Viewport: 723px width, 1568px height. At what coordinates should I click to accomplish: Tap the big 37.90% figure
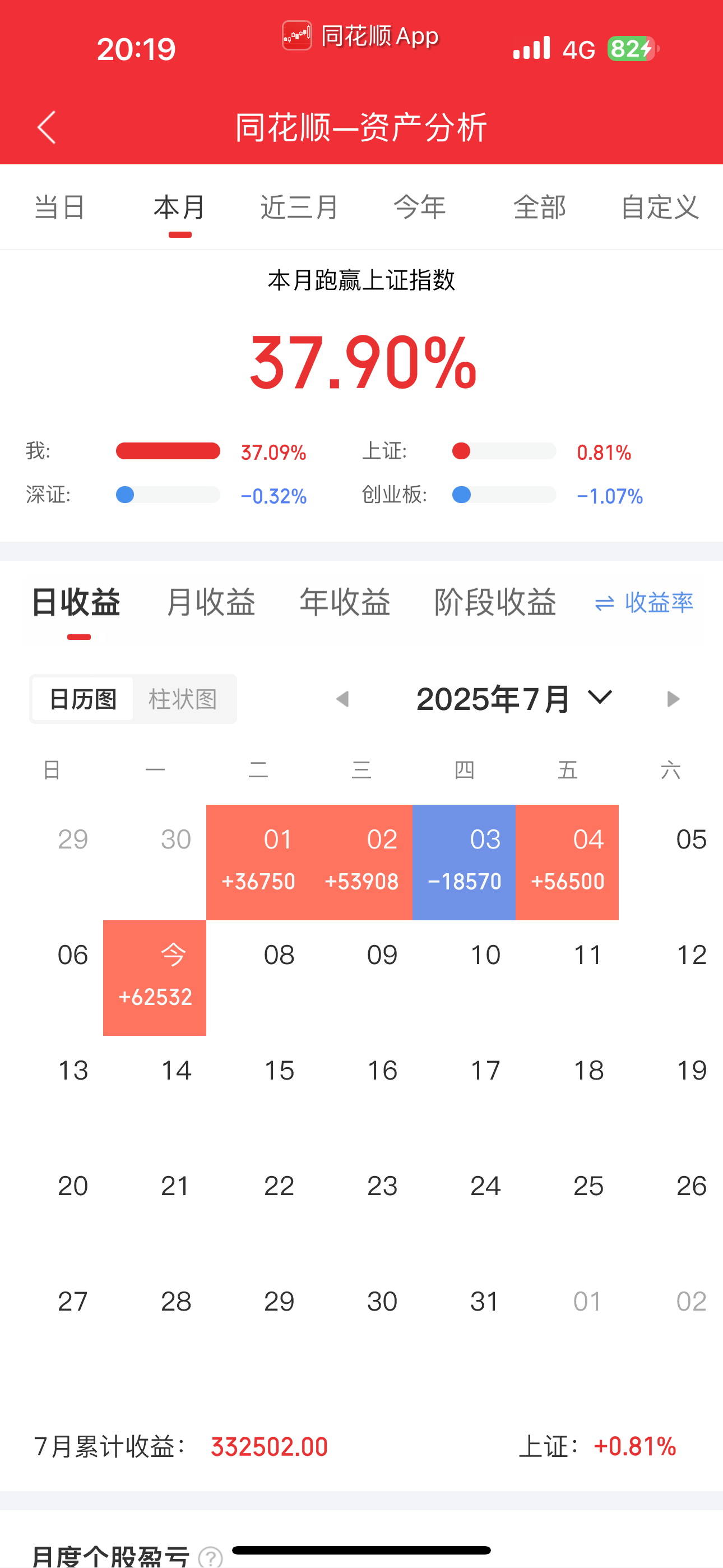click(363, 363)
